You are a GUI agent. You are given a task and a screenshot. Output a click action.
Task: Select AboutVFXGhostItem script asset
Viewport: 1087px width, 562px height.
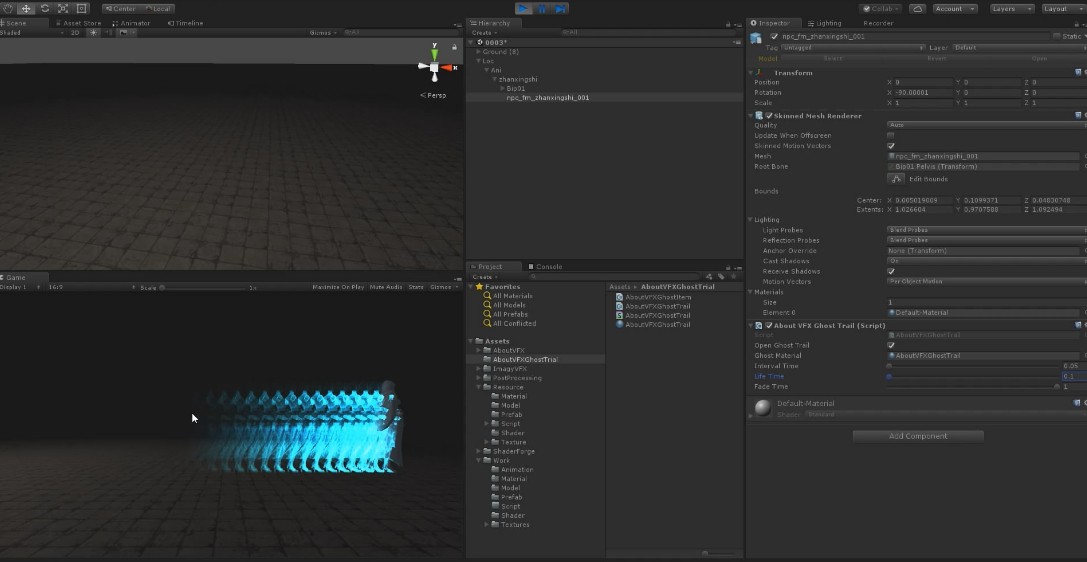[x=653, y=297]
